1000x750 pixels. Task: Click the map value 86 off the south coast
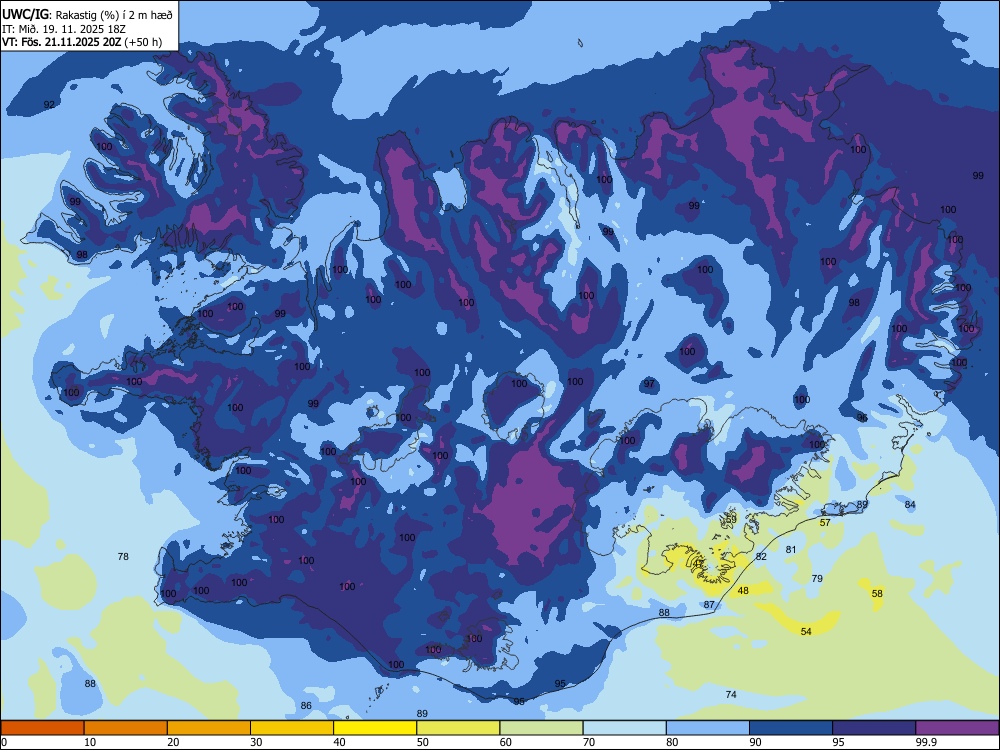[x=306, y=705]
